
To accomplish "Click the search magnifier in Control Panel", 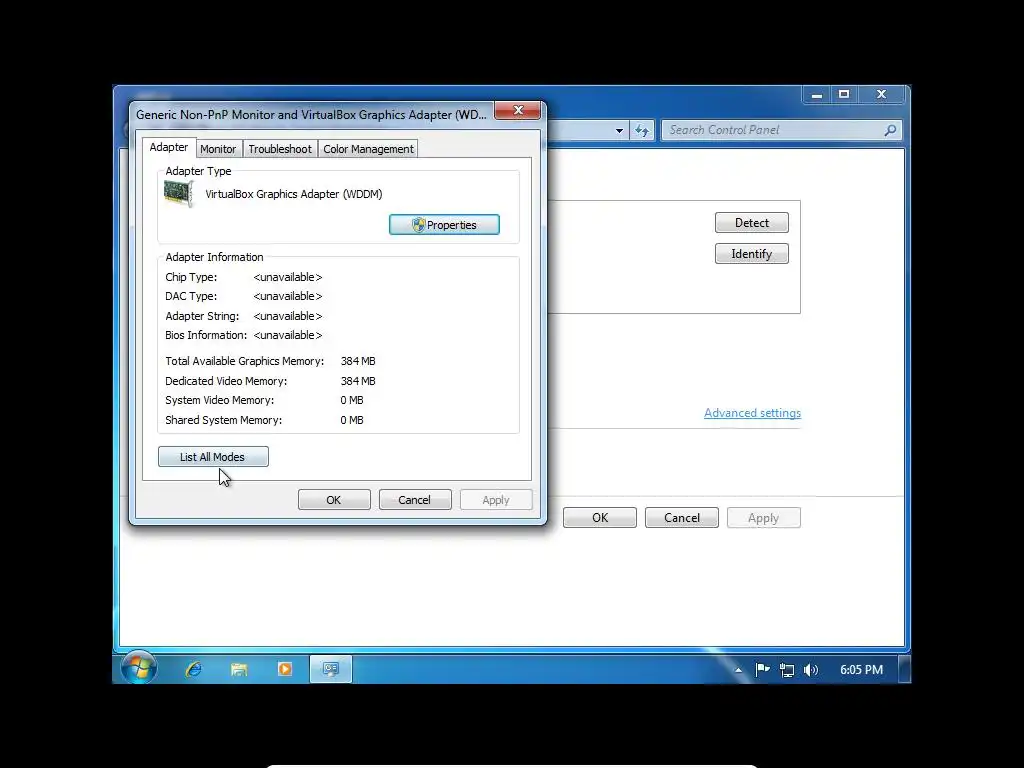I will tap(890, 130).
